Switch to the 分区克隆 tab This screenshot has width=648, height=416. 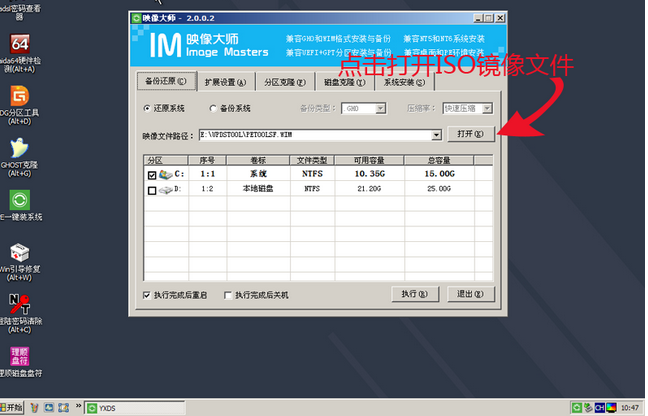click(285, 82)
